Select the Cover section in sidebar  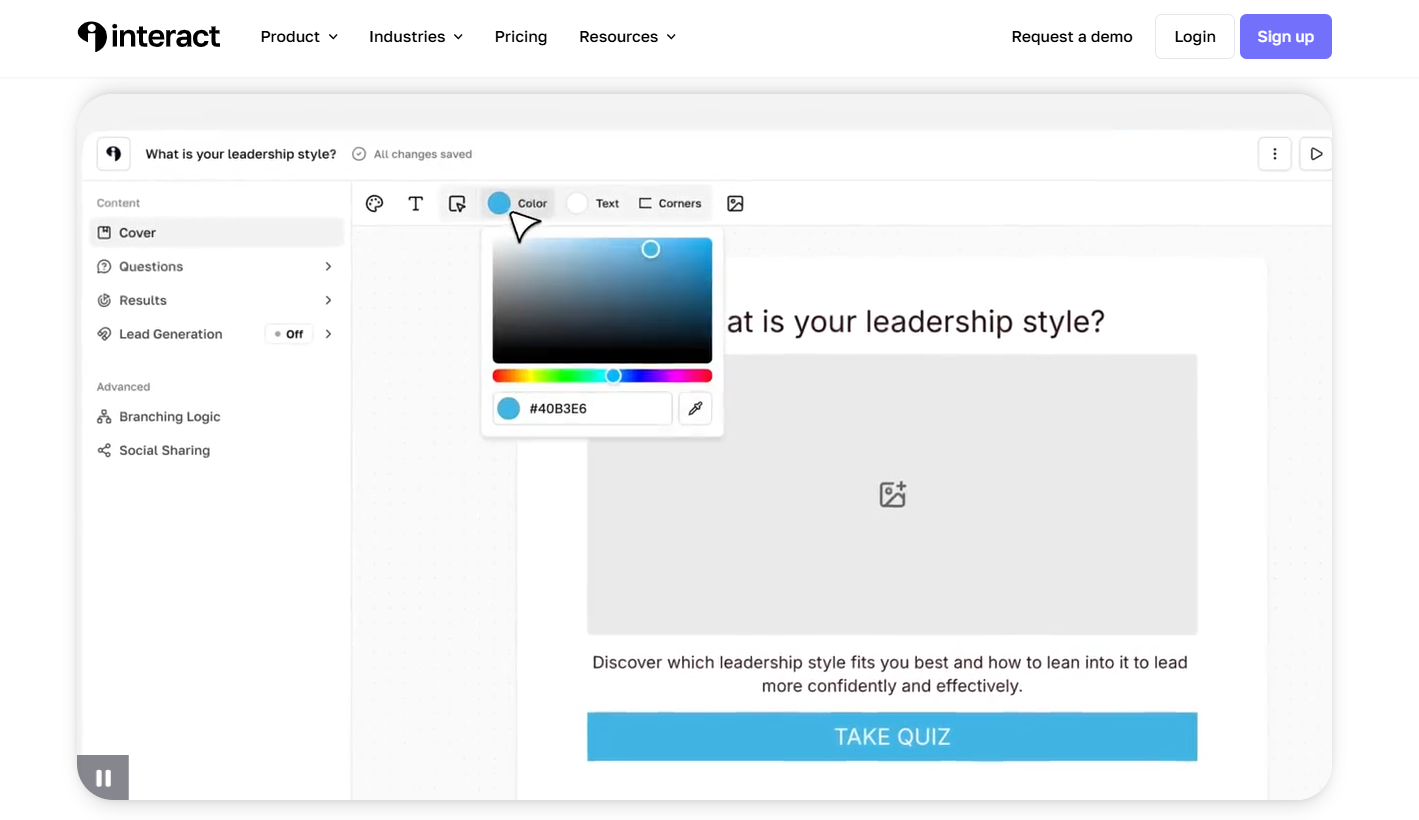pos(217,233)
